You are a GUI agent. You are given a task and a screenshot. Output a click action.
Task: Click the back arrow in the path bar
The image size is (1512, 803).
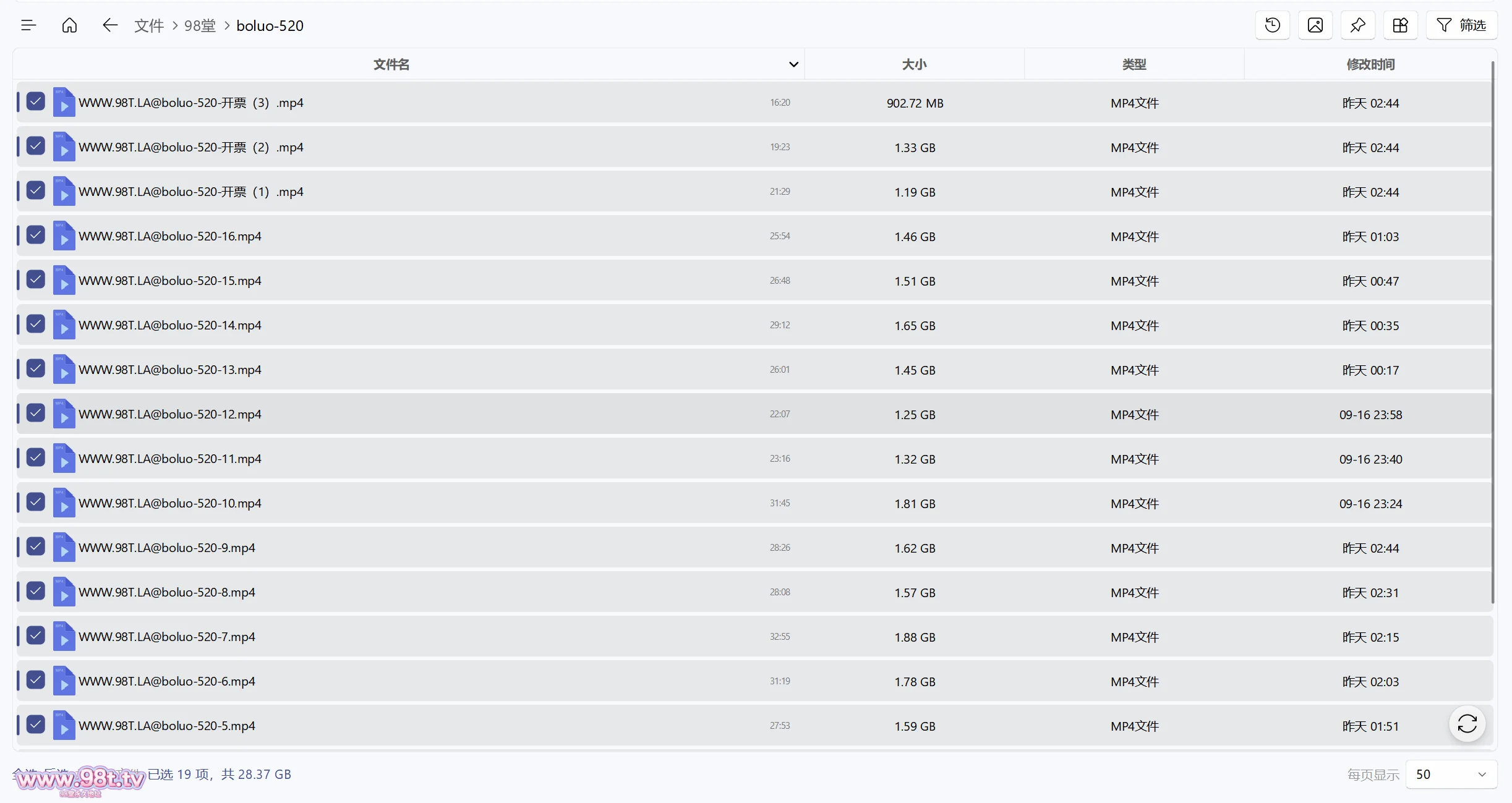coord(109,25)
